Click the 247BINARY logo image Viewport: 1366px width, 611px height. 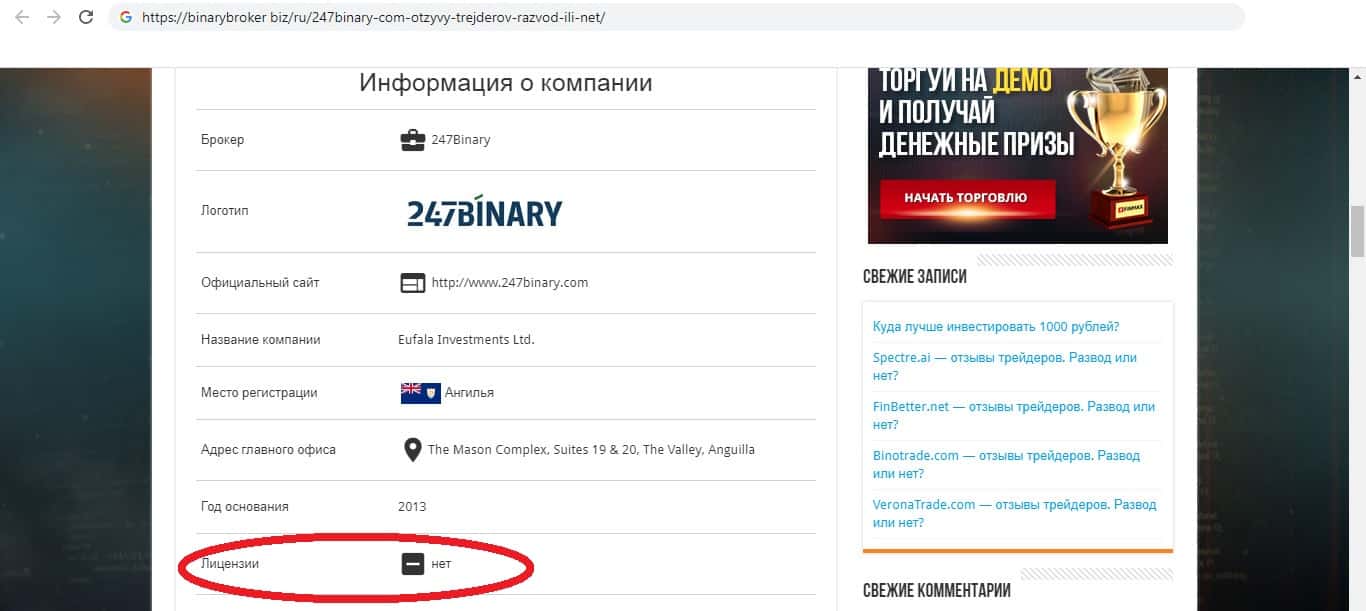point(485,212)
